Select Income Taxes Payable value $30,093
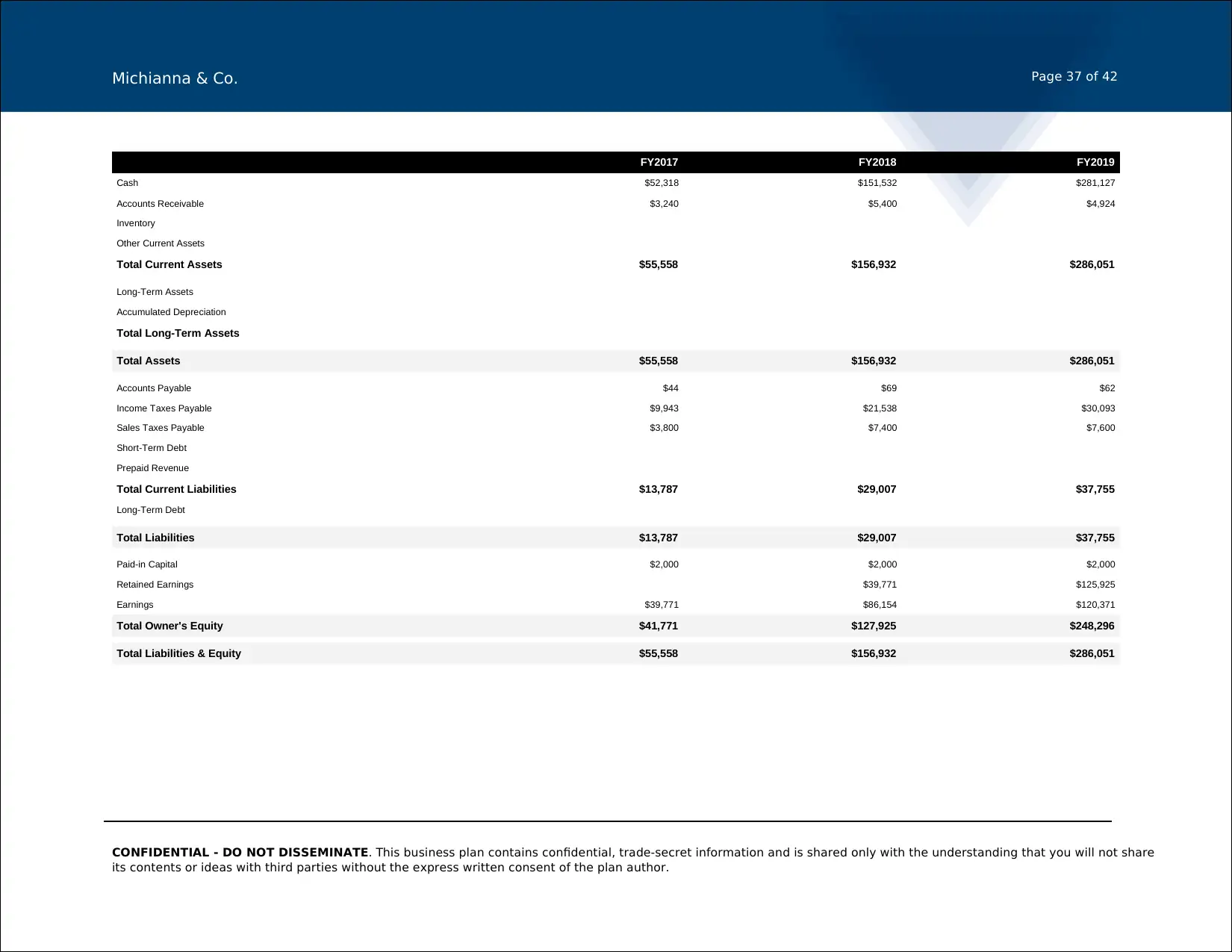Viewport: 1232px width, 952px height. click(1098, 408)
